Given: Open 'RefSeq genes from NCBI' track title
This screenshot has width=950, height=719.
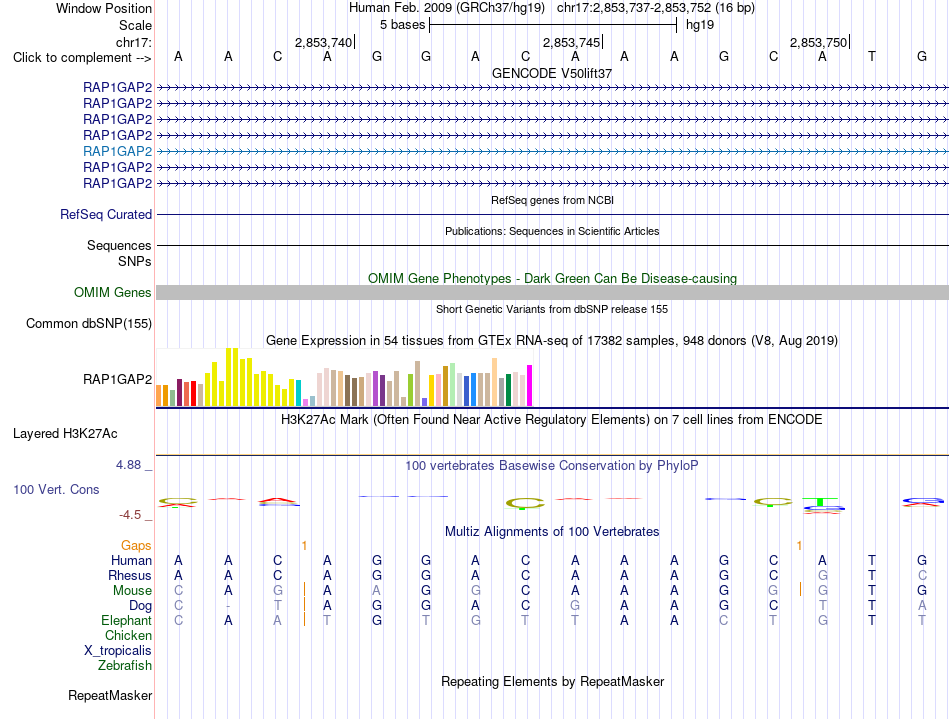Looking at the screenshot, I should (552, 200).
